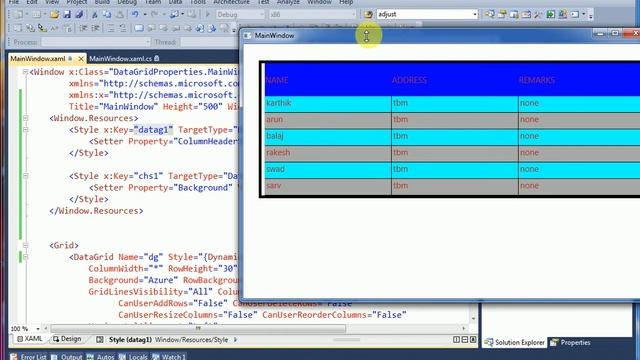The height and width of the screenshot is (360, 640).
Task: Open the Thread combo box
Action: point(209,42)
